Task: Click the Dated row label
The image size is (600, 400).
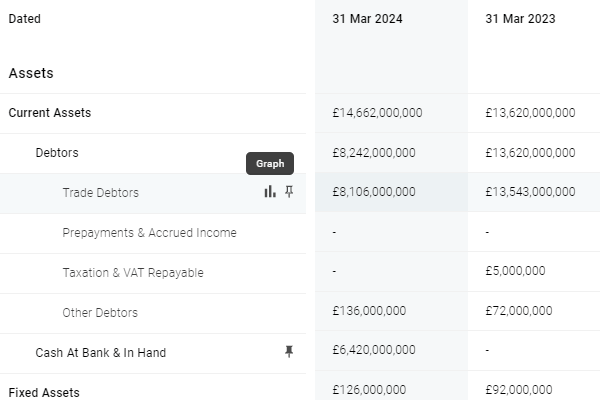Action: [25, 18]
